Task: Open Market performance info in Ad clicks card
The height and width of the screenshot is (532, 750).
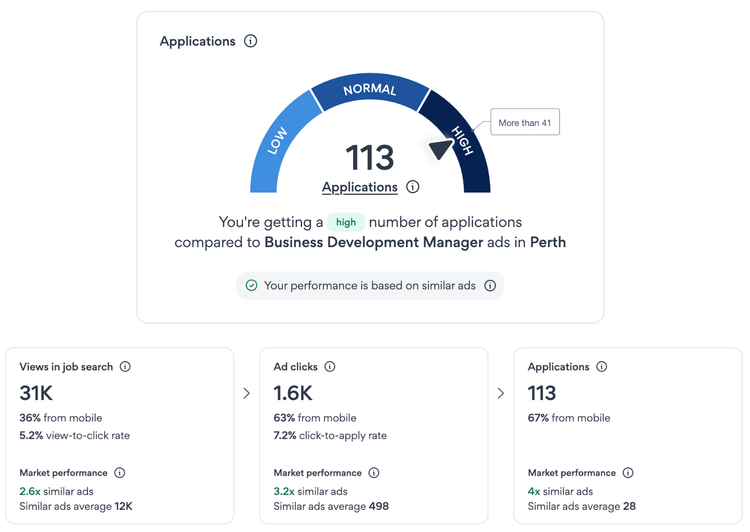Action: 374,473
